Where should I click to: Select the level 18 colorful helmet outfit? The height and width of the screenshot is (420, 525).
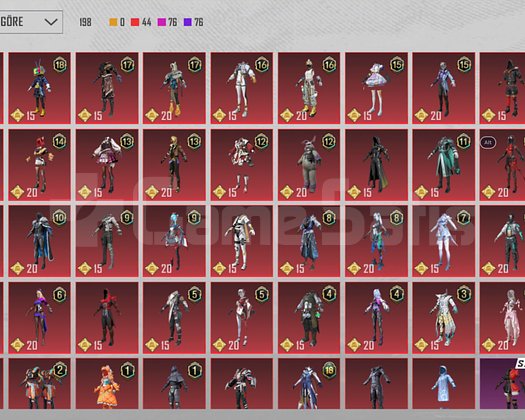click(40, 88)
